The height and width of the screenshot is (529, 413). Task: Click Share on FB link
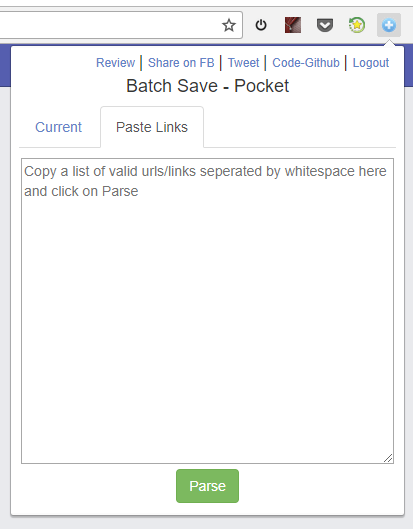181,63
